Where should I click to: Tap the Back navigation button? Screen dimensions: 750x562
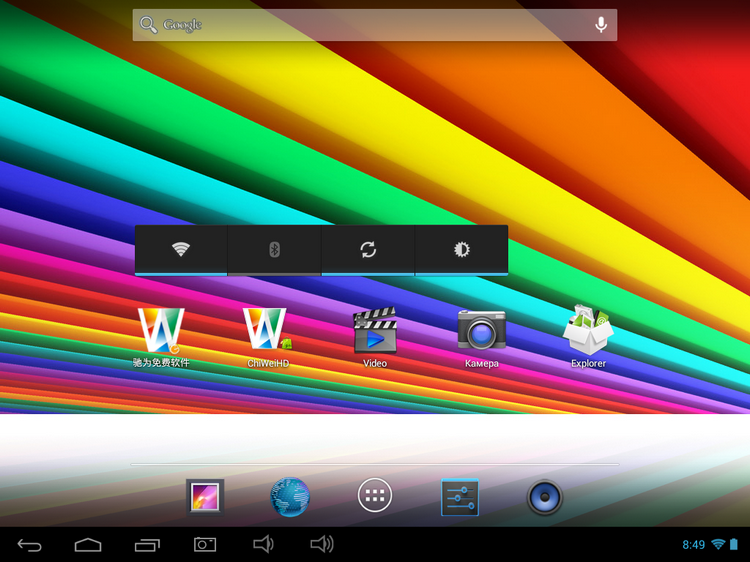point(30,545)
